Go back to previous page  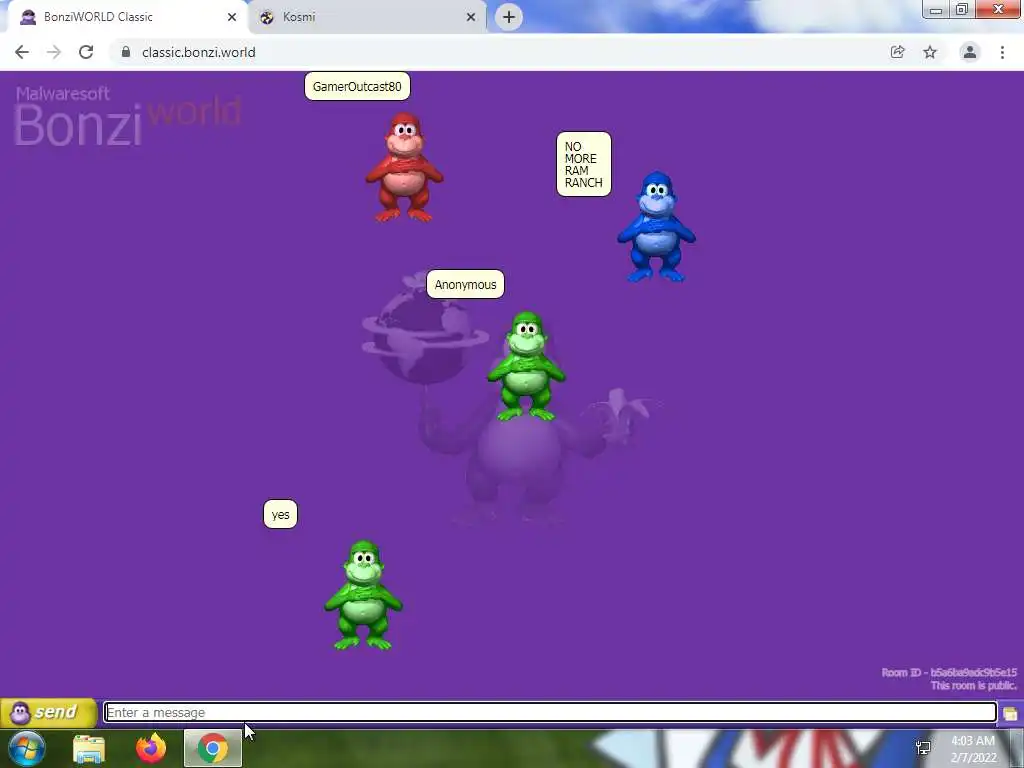pyautogui.click(x=22, y=52)
